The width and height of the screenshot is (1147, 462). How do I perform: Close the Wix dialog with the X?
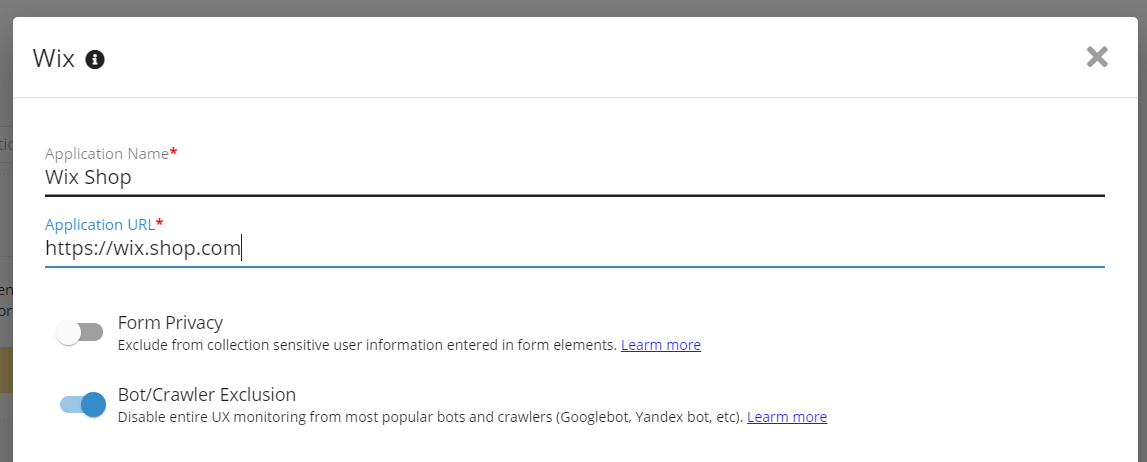pos(1097,57)
